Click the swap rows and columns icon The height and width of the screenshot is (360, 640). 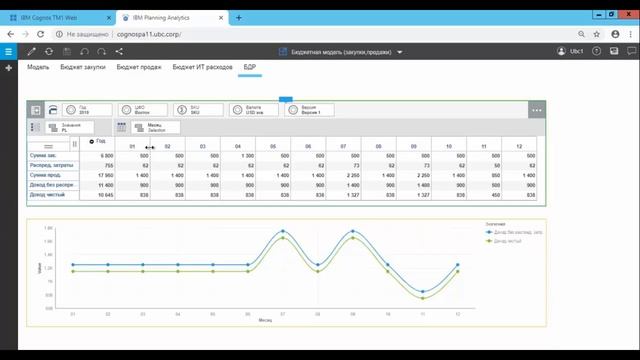pyautogui.click(x=53, y=110)
